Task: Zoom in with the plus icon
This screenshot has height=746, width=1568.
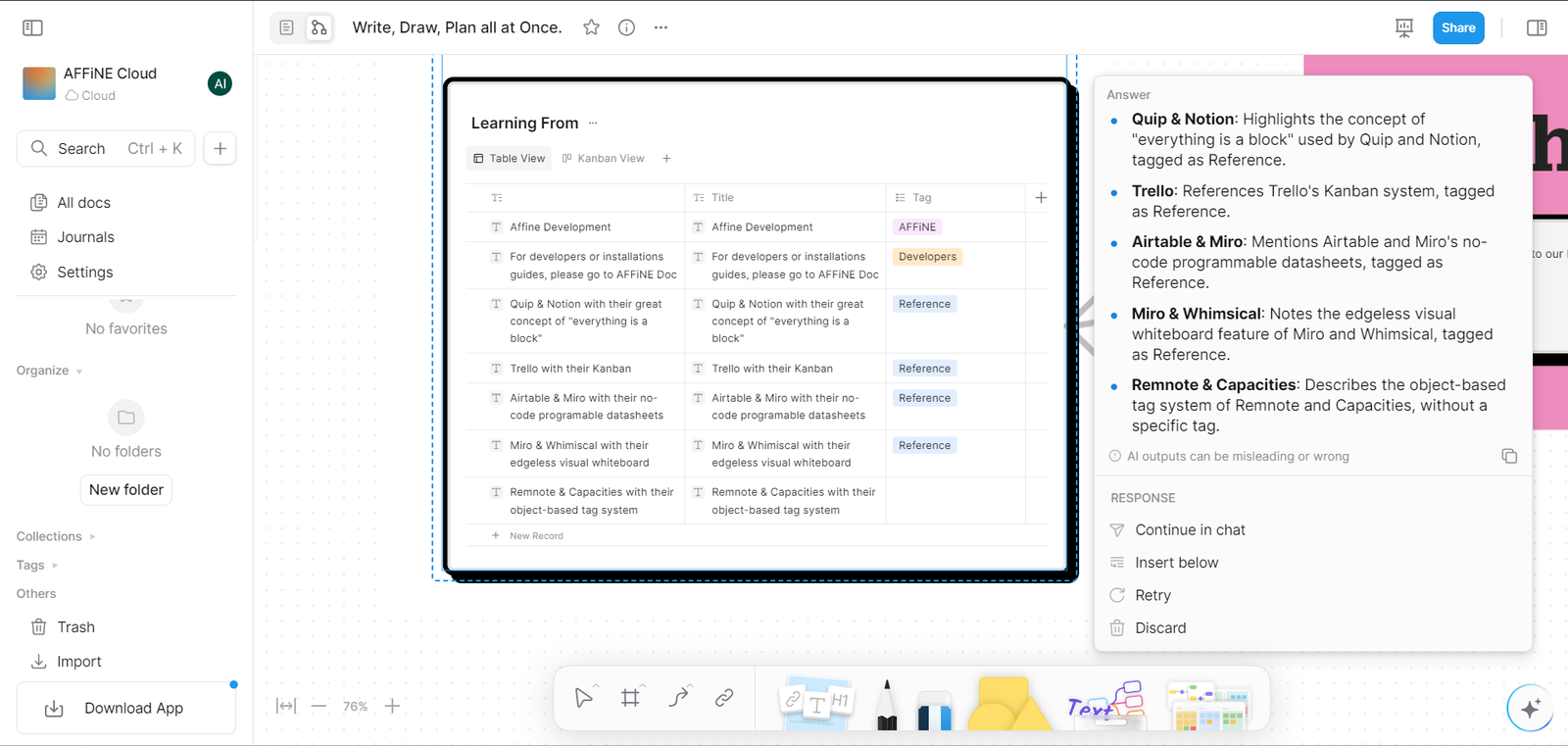Action: (392, 706)
